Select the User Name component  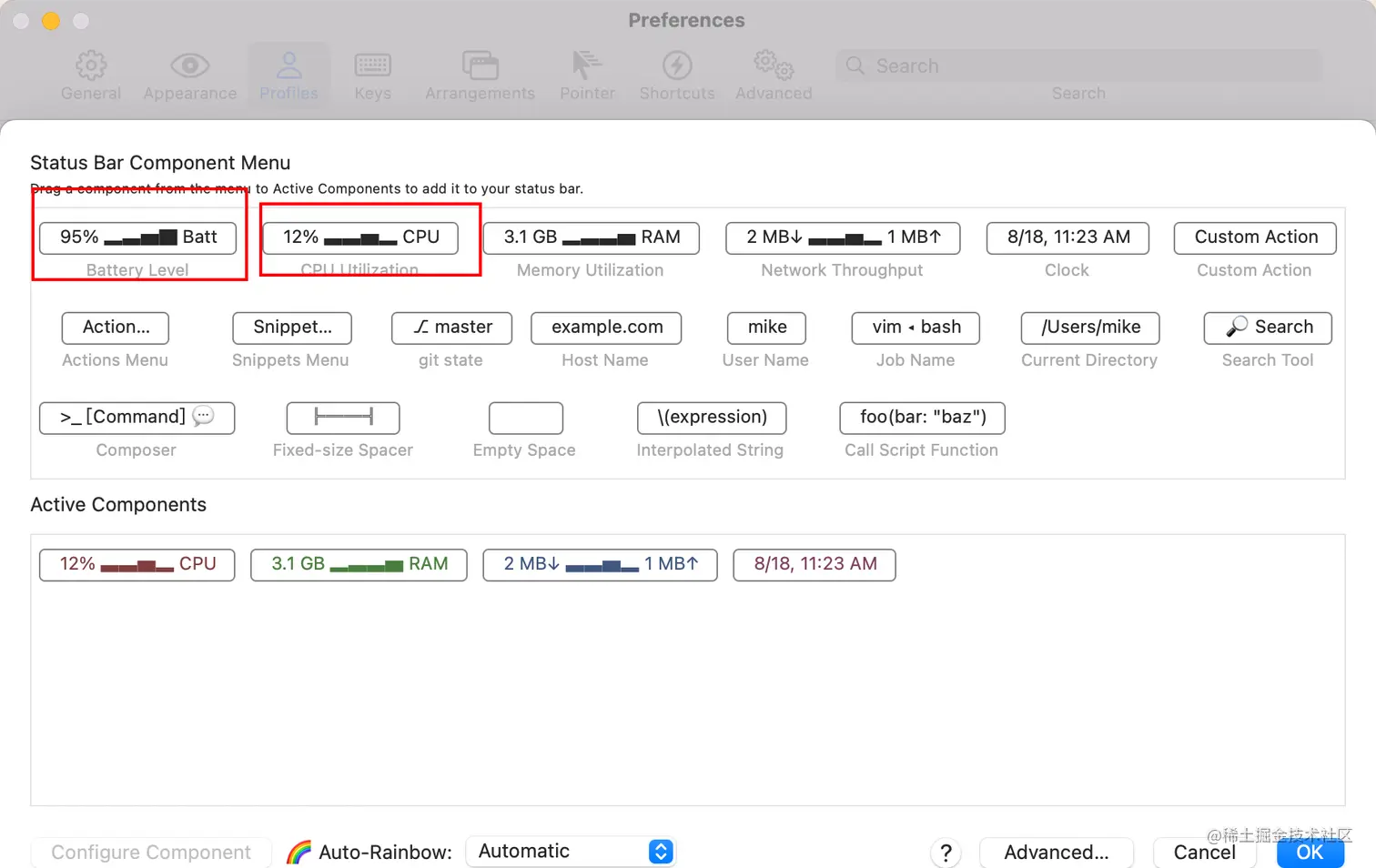coord(767,328)
